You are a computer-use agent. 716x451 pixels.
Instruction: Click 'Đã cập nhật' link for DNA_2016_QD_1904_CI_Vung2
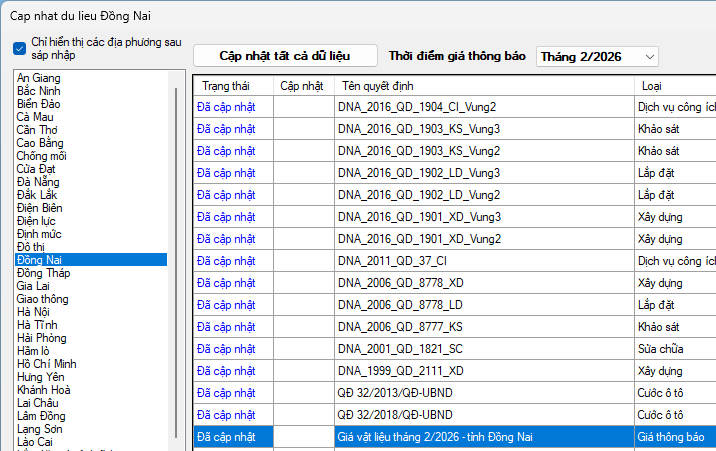226,105
